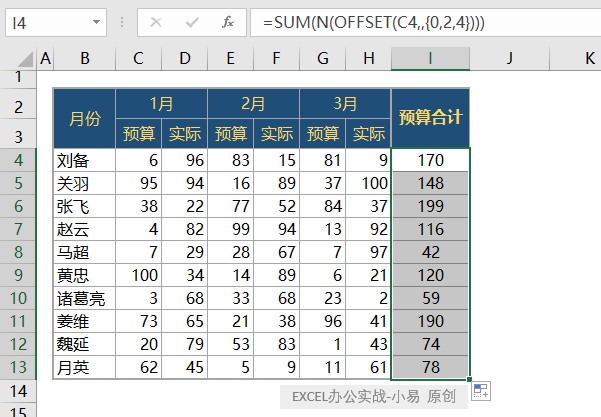Open the Auto Fill Options button
This screenshot has height=417, width=601.
481,391
